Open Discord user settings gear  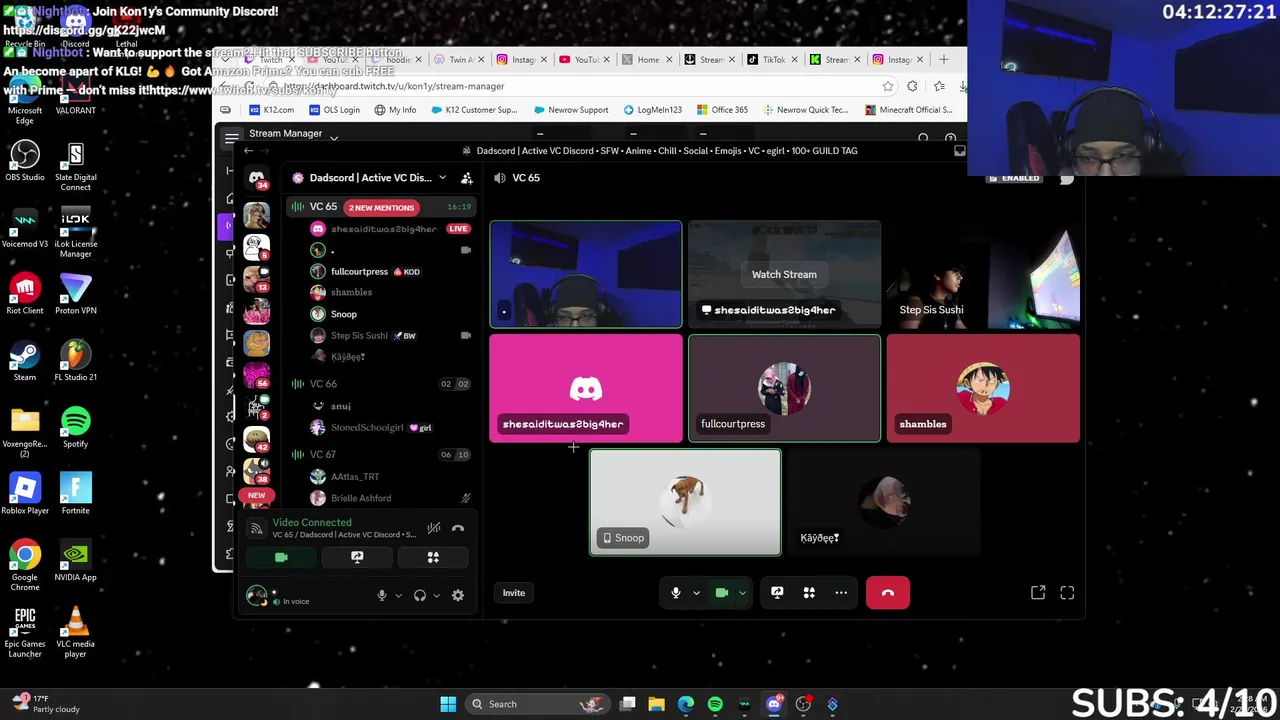[458, 595]
